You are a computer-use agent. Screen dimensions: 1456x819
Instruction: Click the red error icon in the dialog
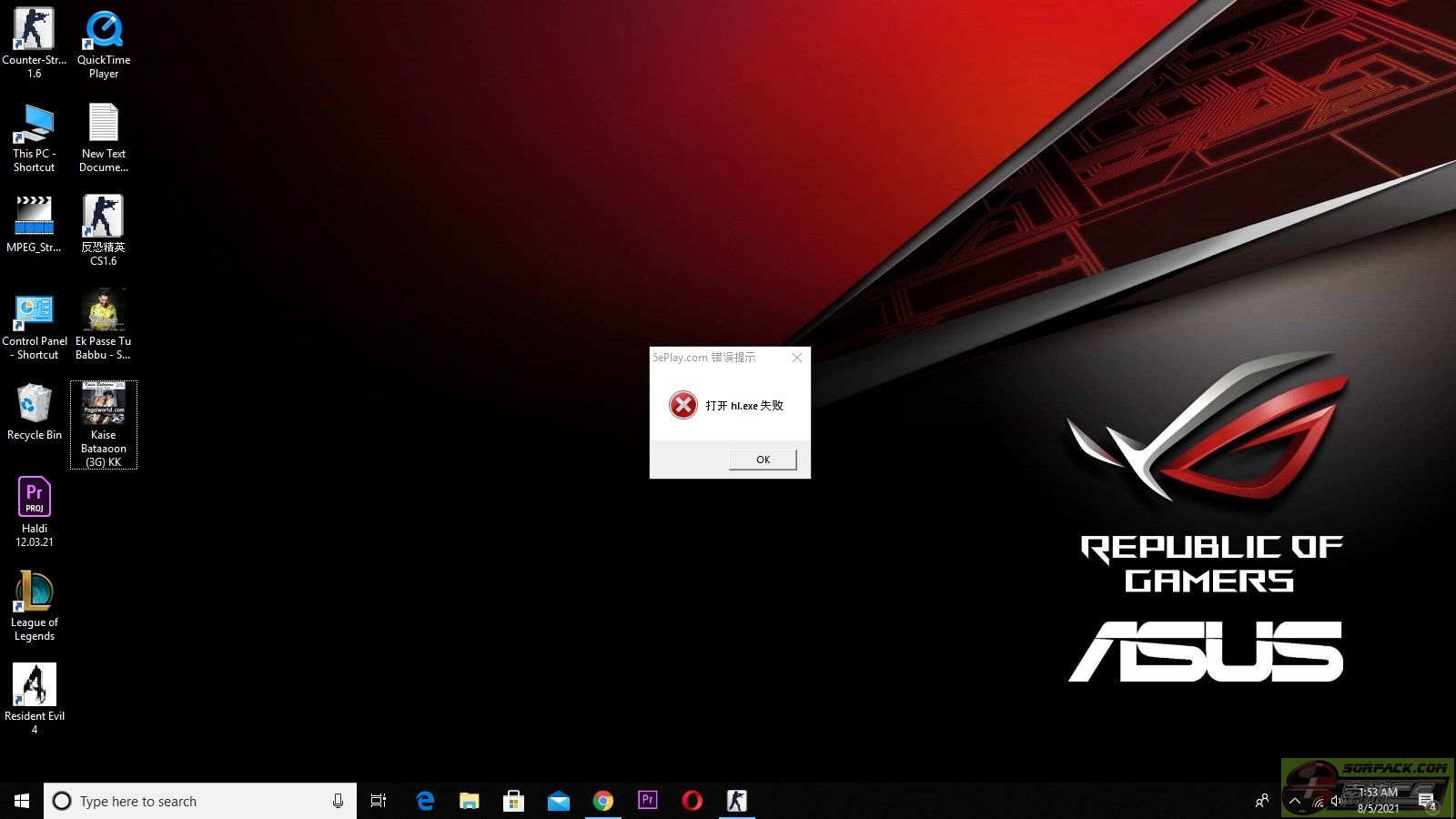coord(683,405)
